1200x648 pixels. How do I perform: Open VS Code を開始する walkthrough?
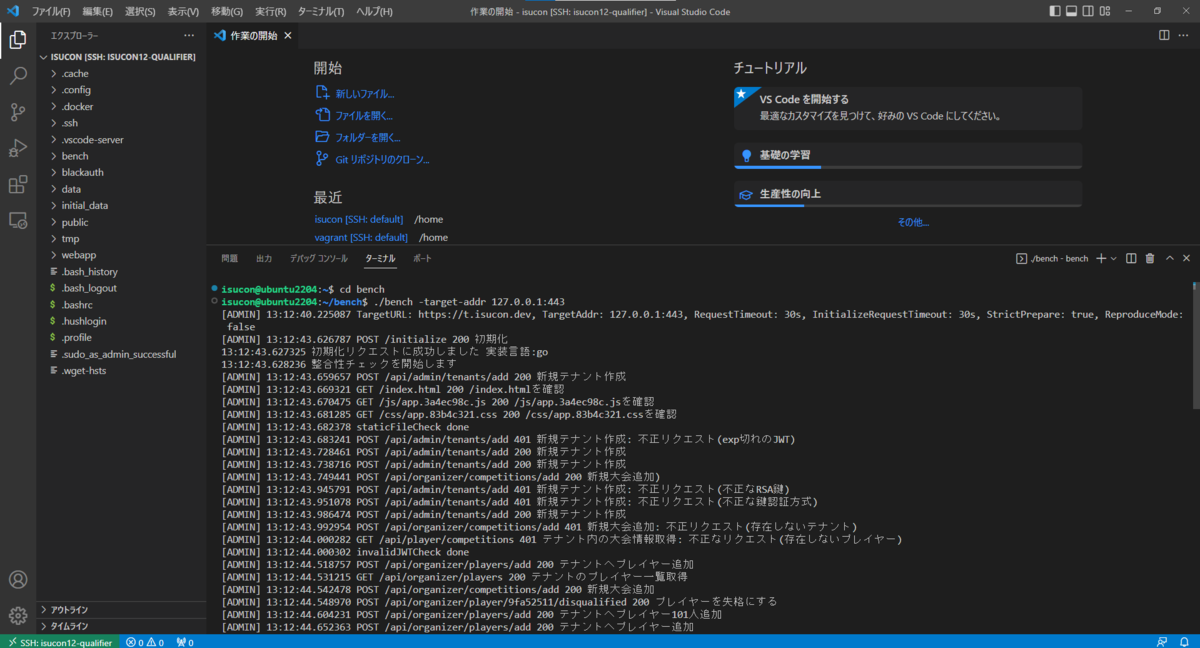click(908, 107)
